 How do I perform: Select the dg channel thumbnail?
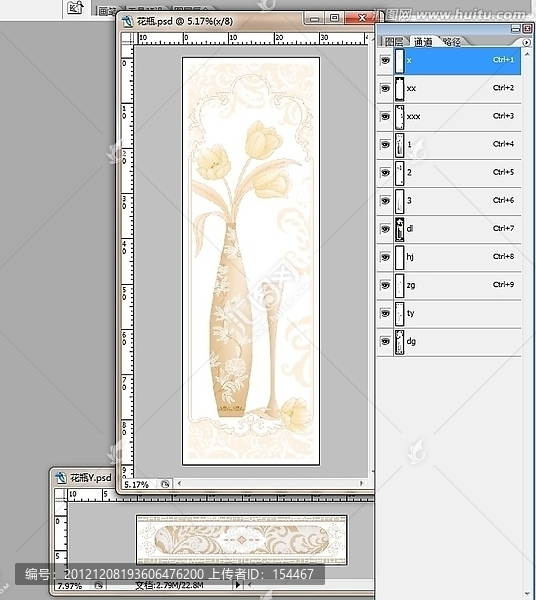point(399,342)
